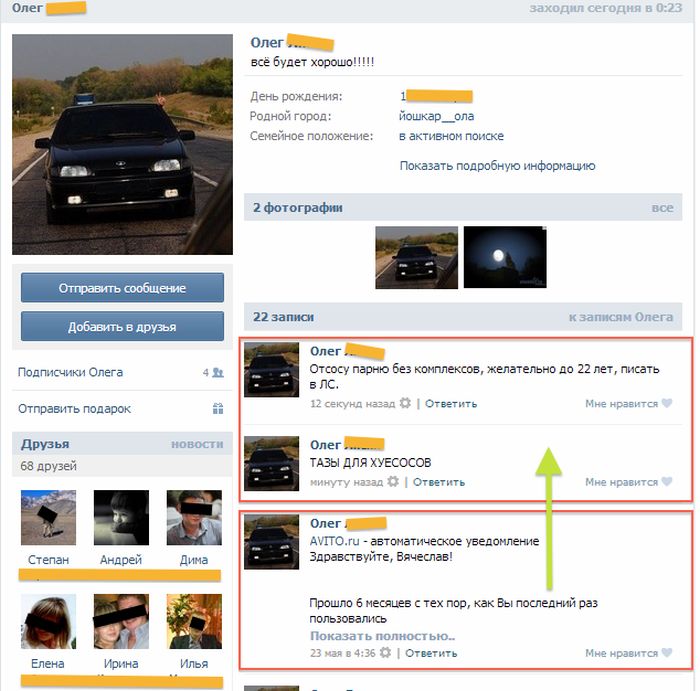
Task: Click the gear icon on '23 мая в 4:36' post
Action: pyautogui.click(x=385, y=653)
